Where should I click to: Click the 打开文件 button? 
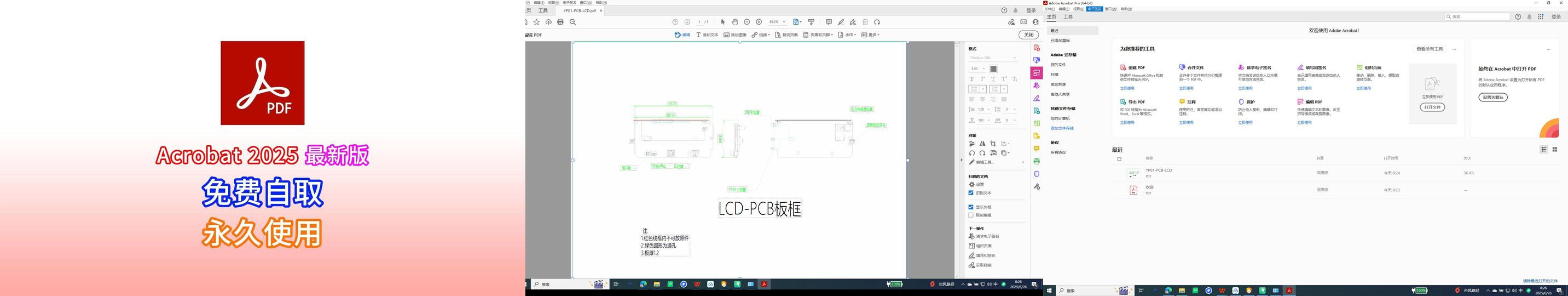point(1432,107)
